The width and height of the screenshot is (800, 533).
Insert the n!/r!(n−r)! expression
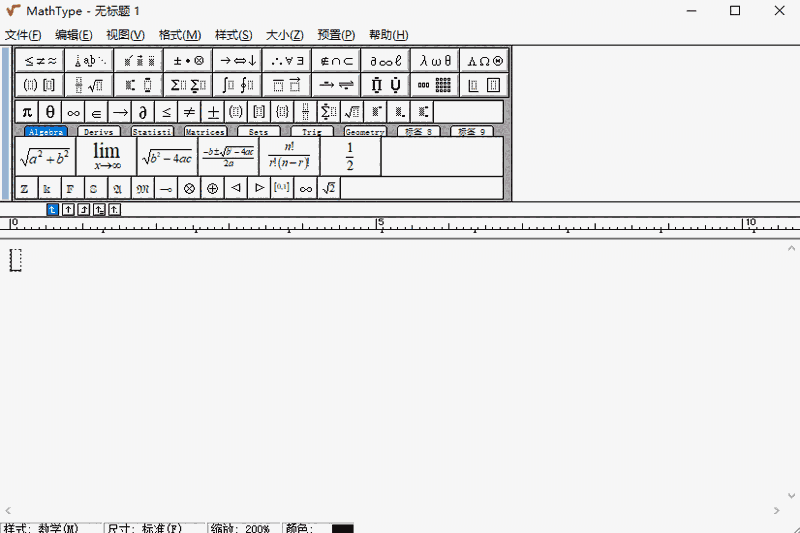tap(289, 157)
